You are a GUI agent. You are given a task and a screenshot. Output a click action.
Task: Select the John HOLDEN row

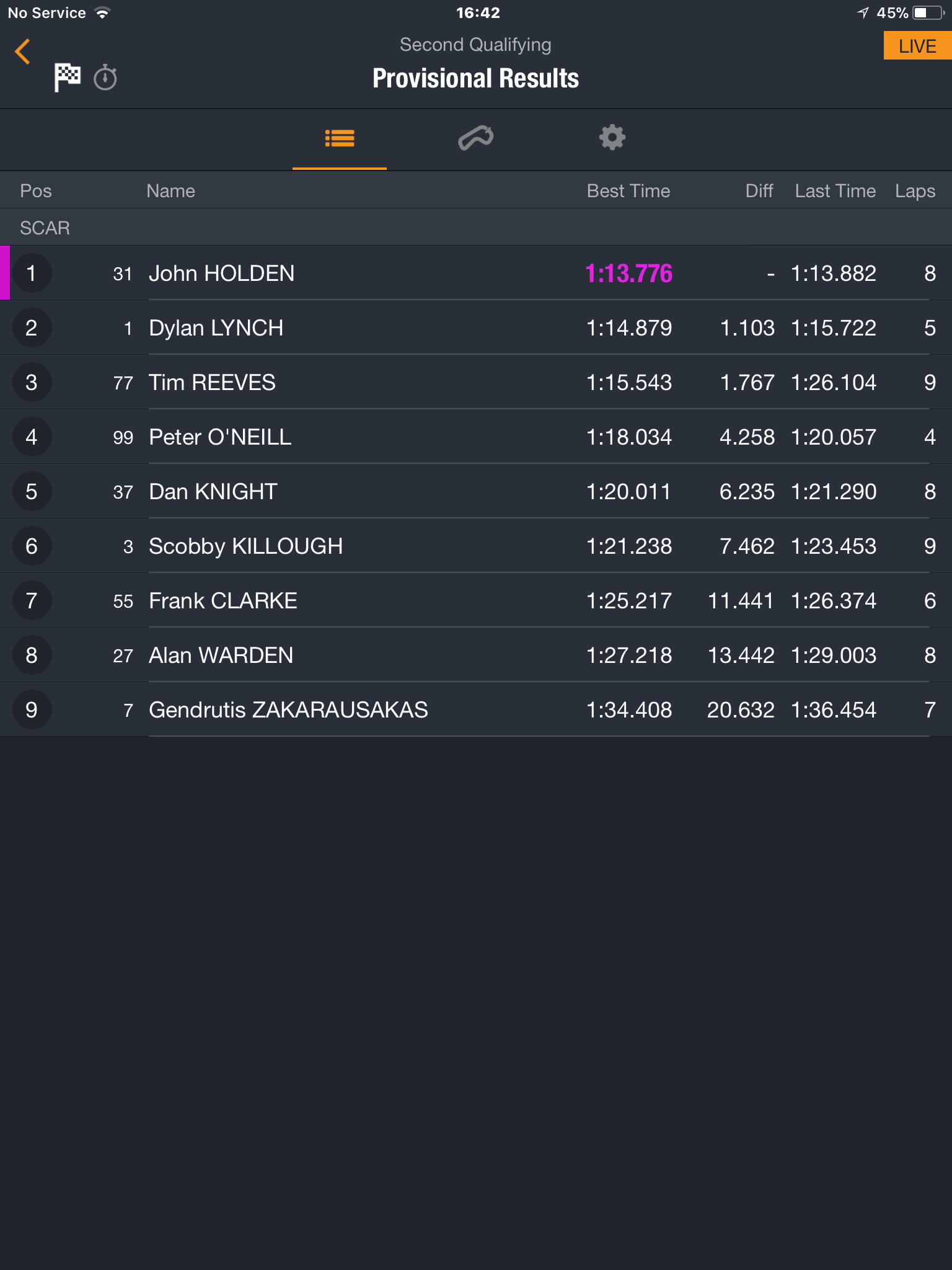pyautogui.click(x=476, y=273)
